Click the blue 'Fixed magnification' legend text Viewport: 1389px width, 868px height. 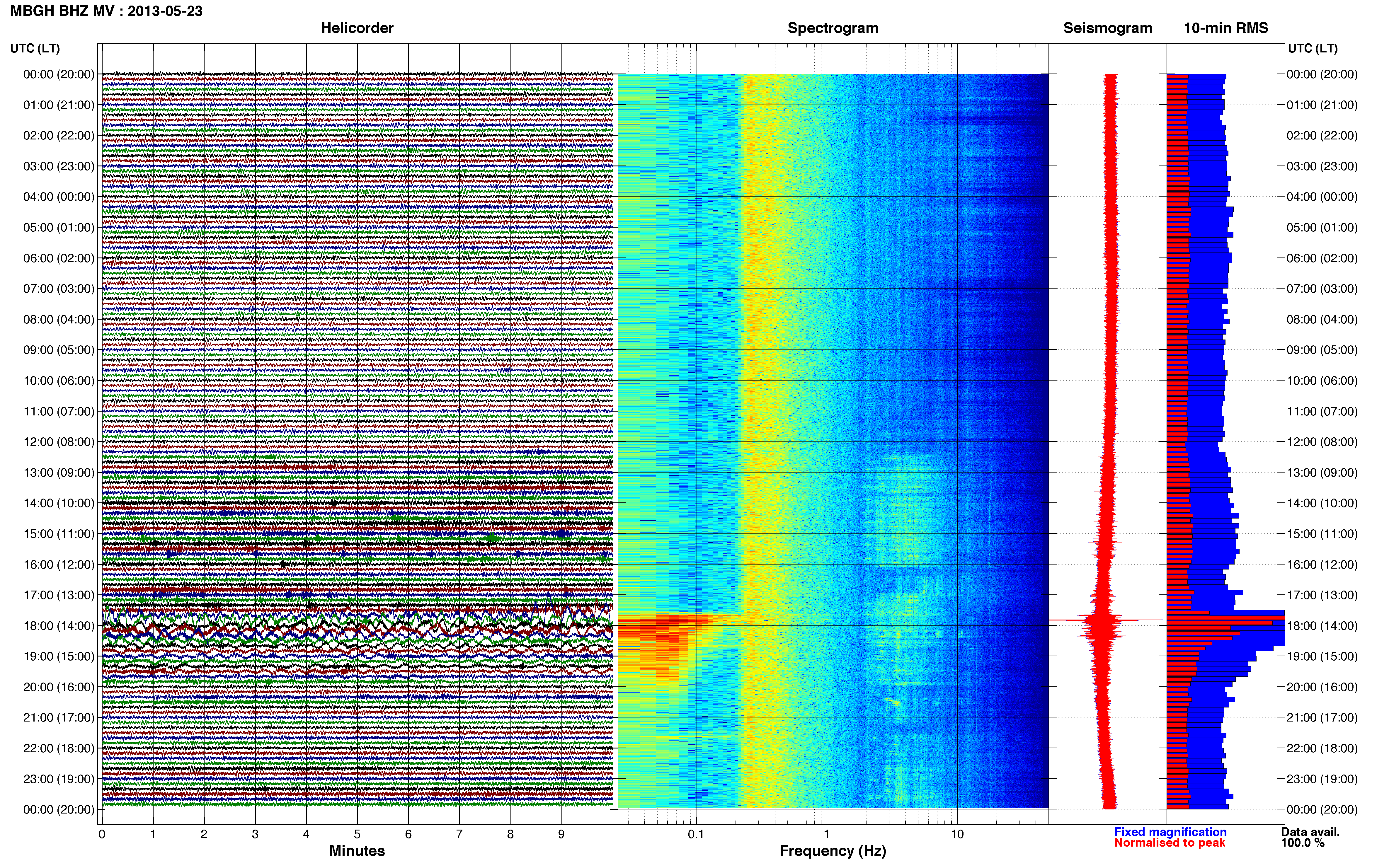point(1170,832)
